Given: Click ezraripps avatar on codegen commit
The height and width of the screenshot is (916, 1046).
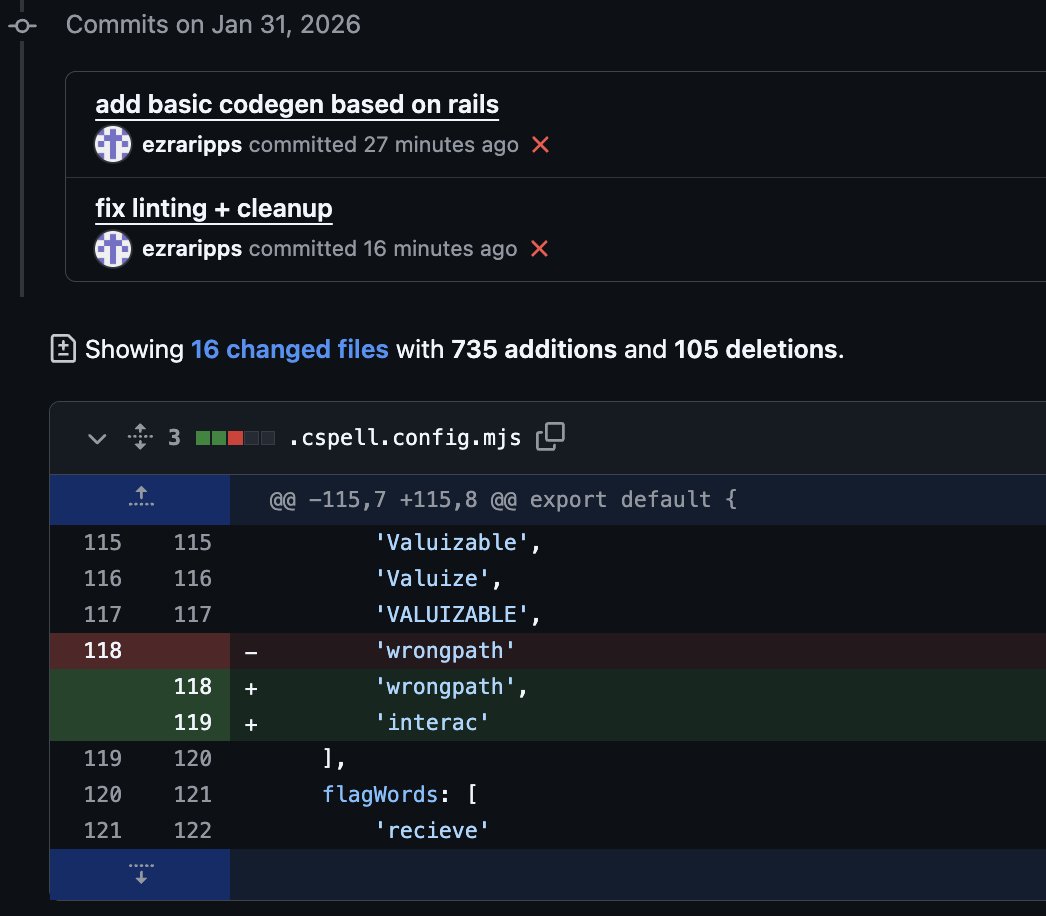Looking at the screenshot, I should coord(113,144).
